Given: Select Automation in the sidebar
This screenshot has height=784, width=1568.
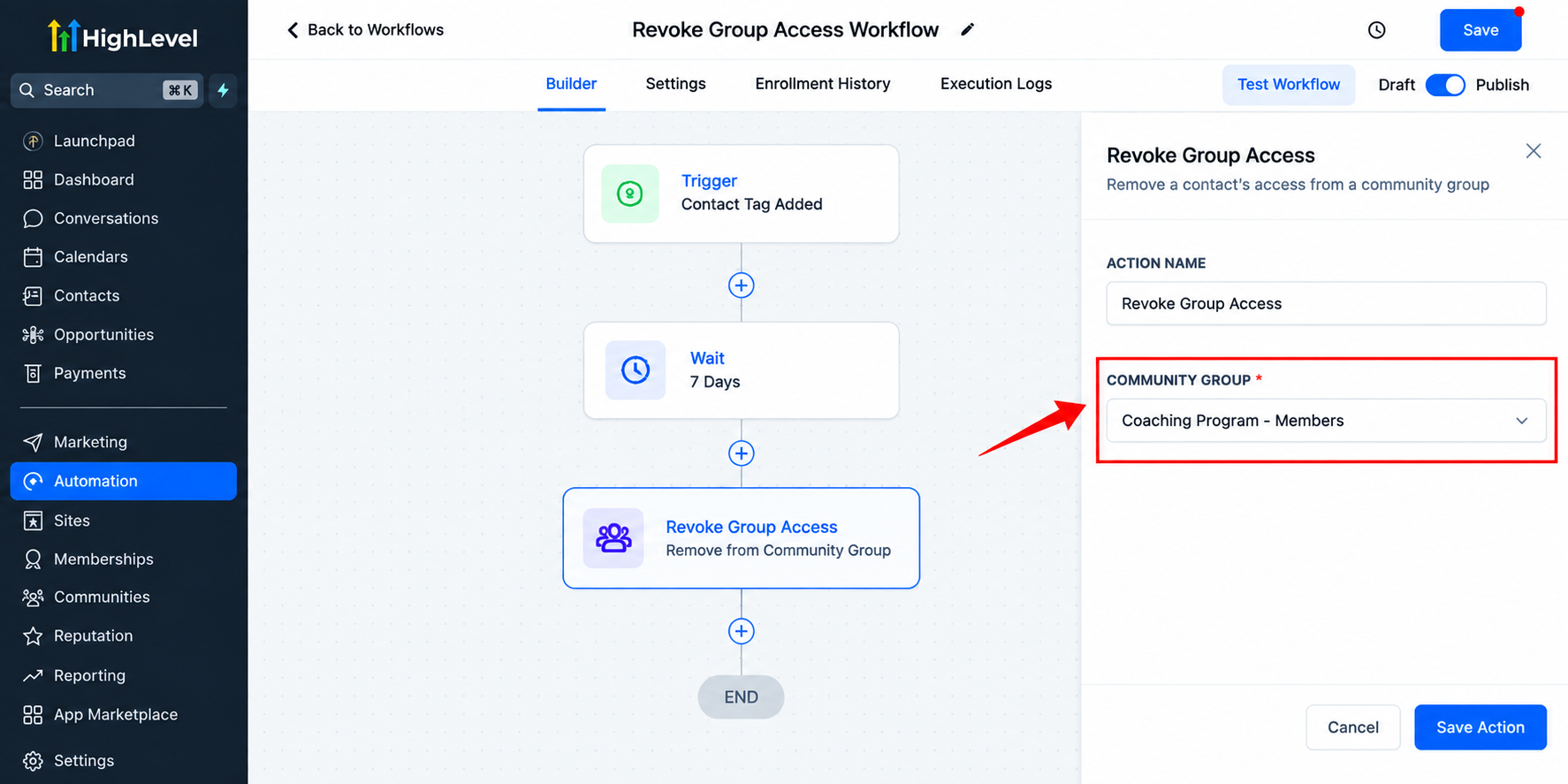Looking at the screenshot, I should (x=124, y=481).
